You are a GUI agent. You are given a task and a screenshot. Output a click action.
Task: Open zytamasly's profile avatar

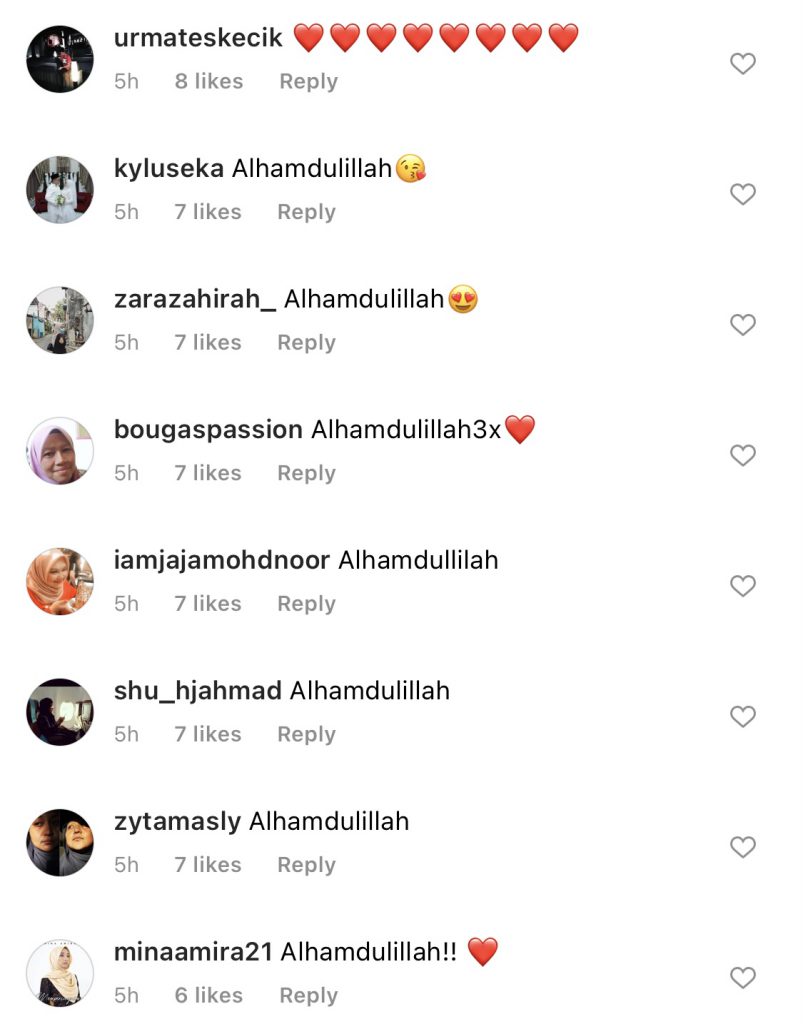click(60, 842)
